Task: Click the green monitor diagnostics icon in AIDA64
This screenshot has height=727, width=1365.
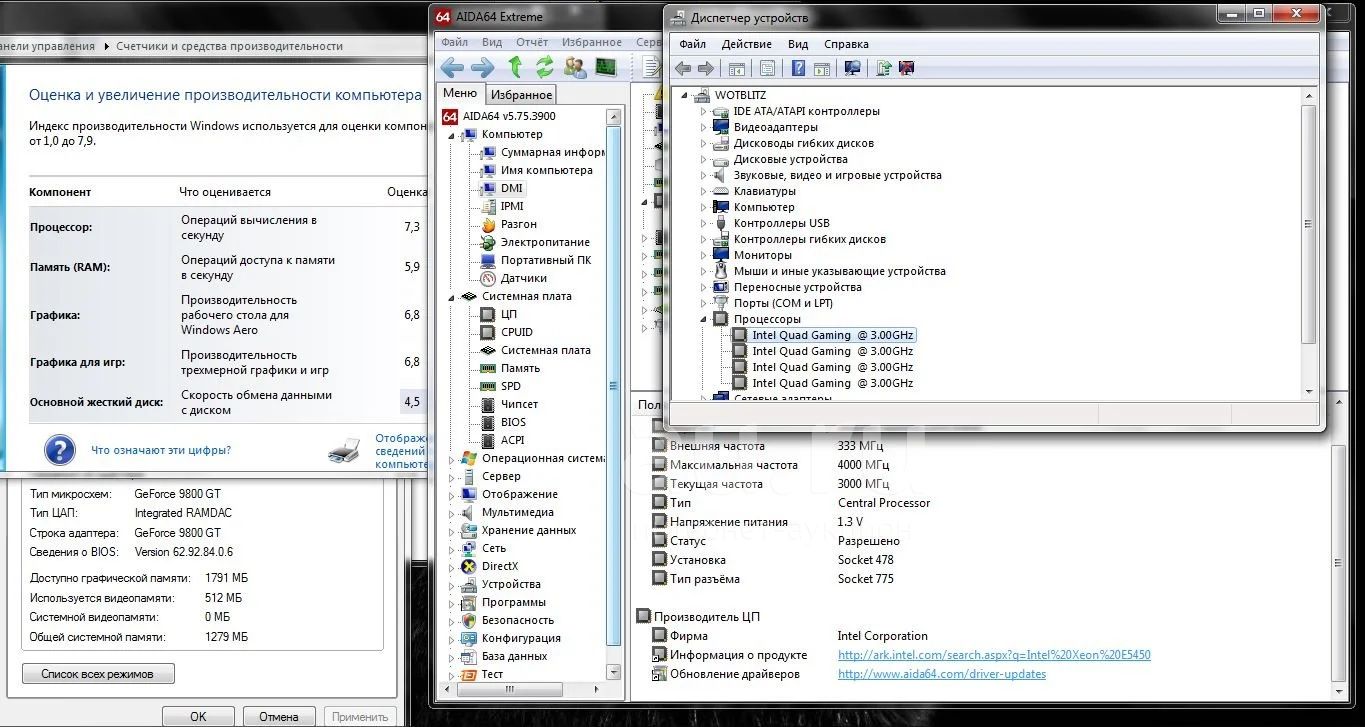Action: point(606,67)
